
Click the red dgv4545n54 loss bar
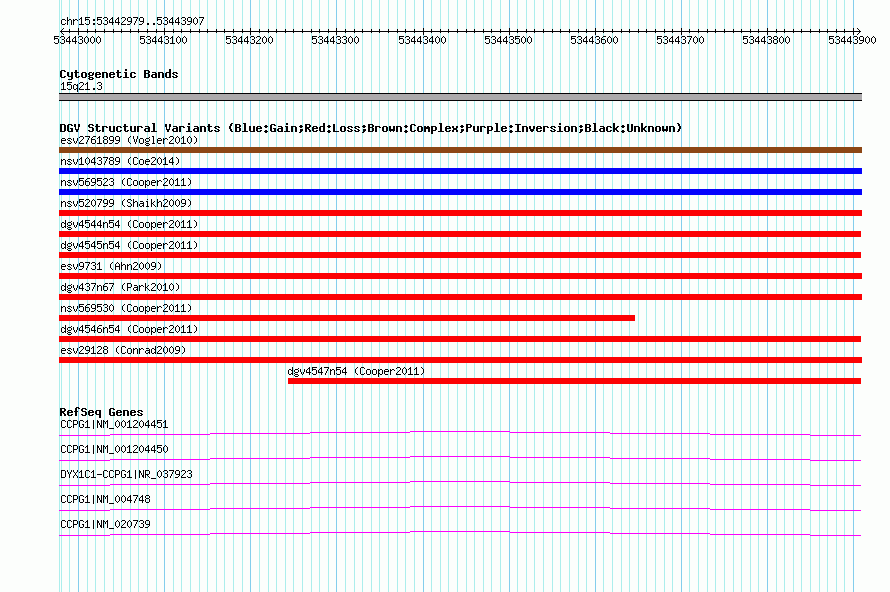460,255
